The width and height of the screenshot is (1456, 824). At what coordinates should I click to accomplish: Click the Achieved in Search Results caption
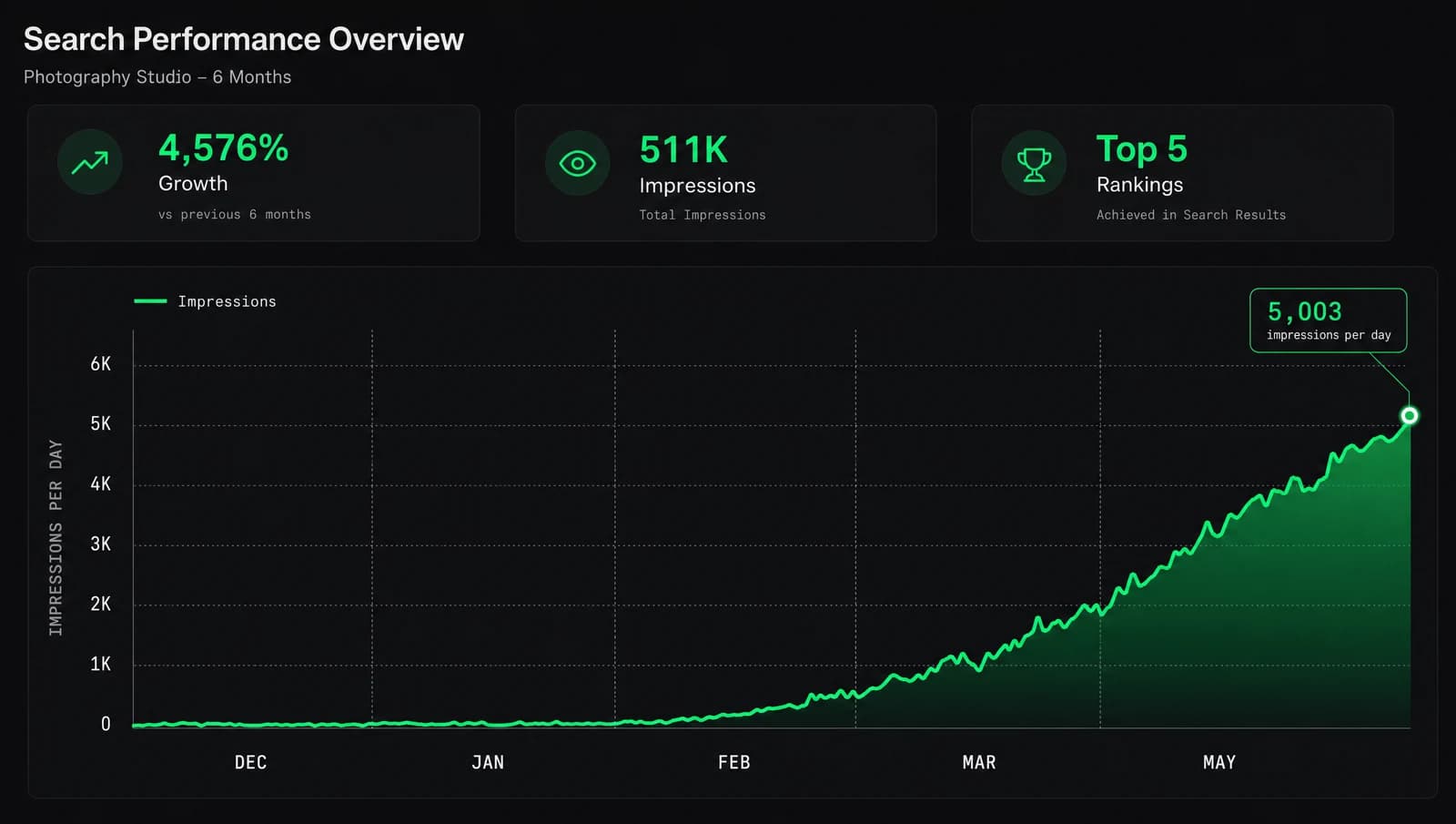click(1191, 215)
